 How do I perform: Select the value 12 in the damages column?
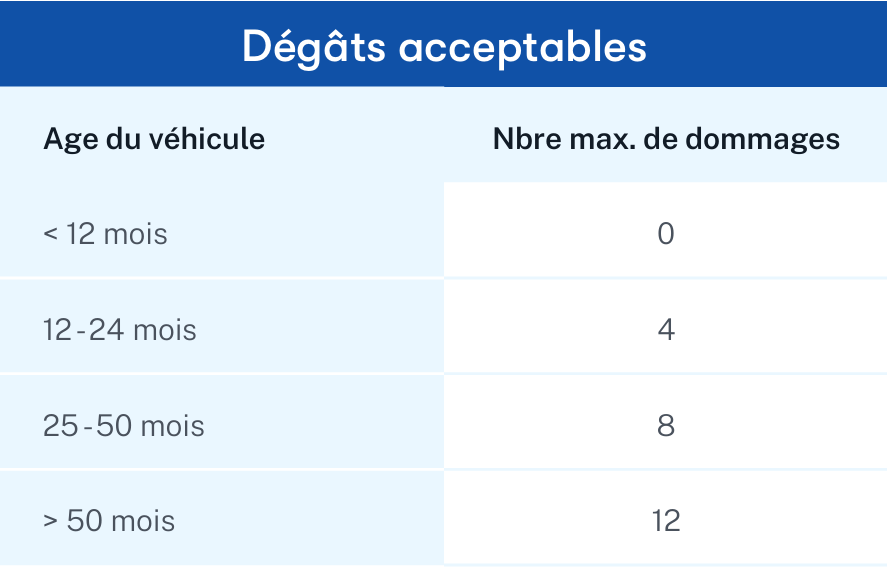[x=666, y=521]
